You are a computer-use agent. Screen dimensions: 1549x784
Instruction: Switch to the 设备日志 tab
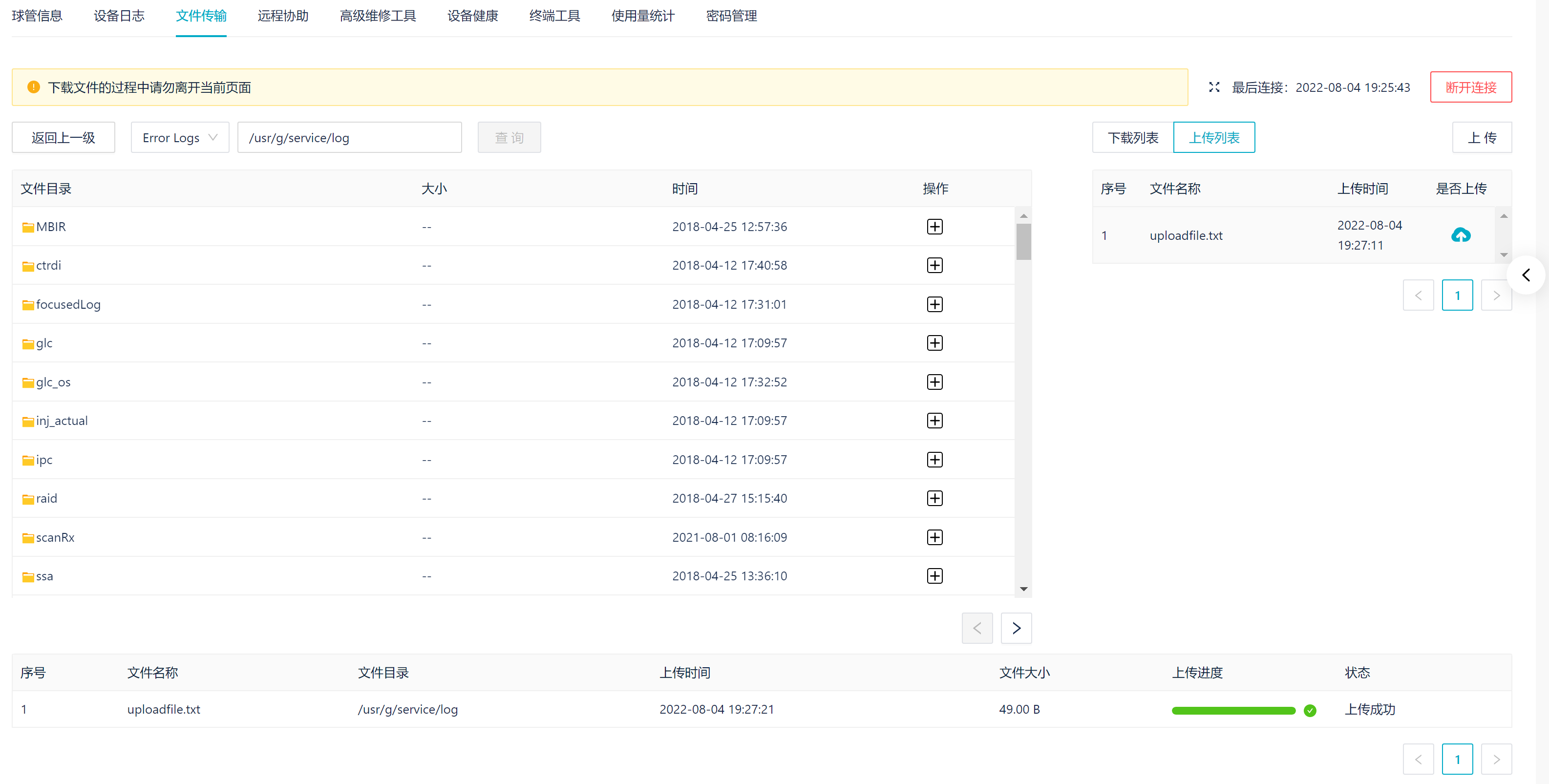[119, 16]
